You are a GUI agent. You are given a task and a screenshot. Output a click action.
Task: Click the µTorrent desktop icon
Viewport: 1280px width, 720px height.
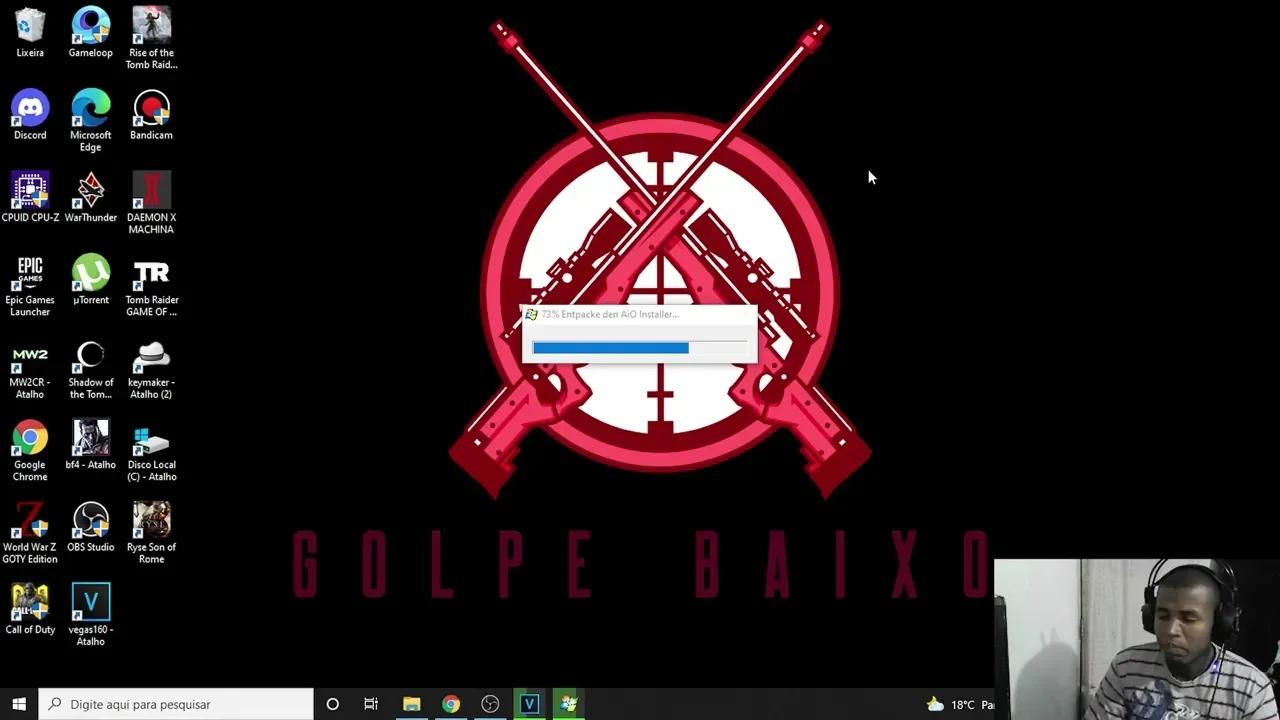pos(90,274)
